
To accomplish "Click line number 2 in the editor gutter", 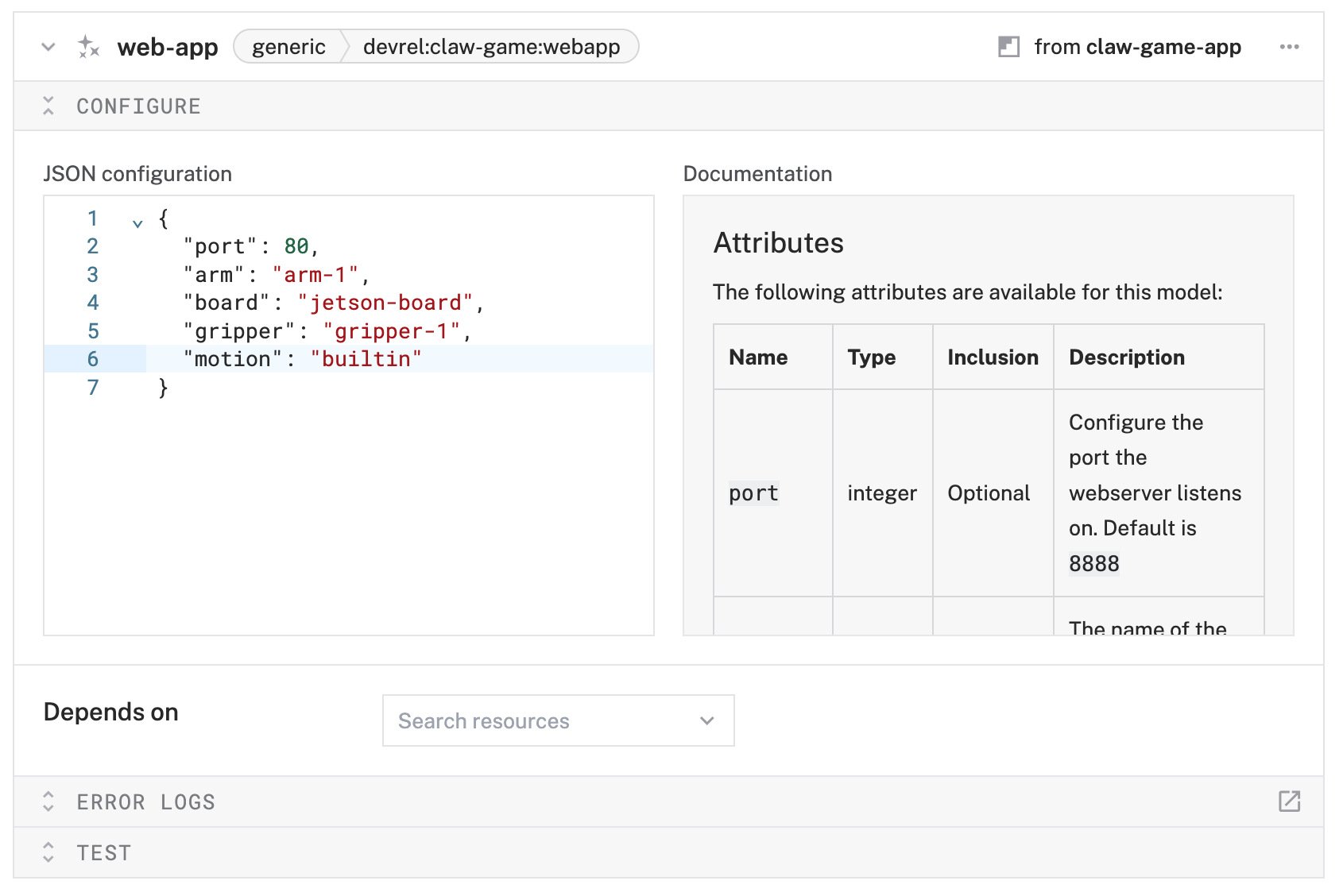I will [x=93, y=246].
